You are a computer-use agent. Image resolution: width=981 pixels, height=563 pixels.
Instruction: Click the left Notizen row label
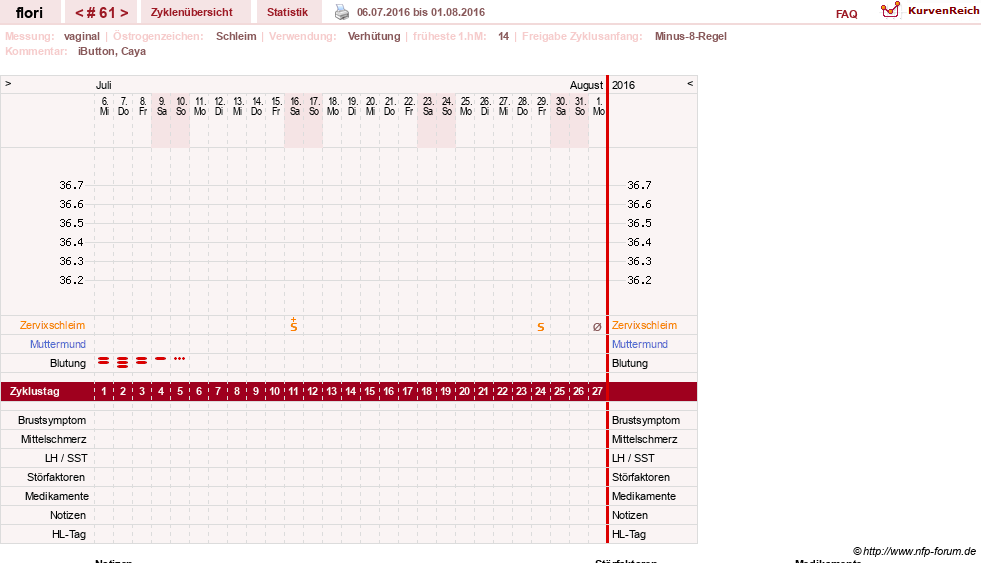[x=68, y=515]
